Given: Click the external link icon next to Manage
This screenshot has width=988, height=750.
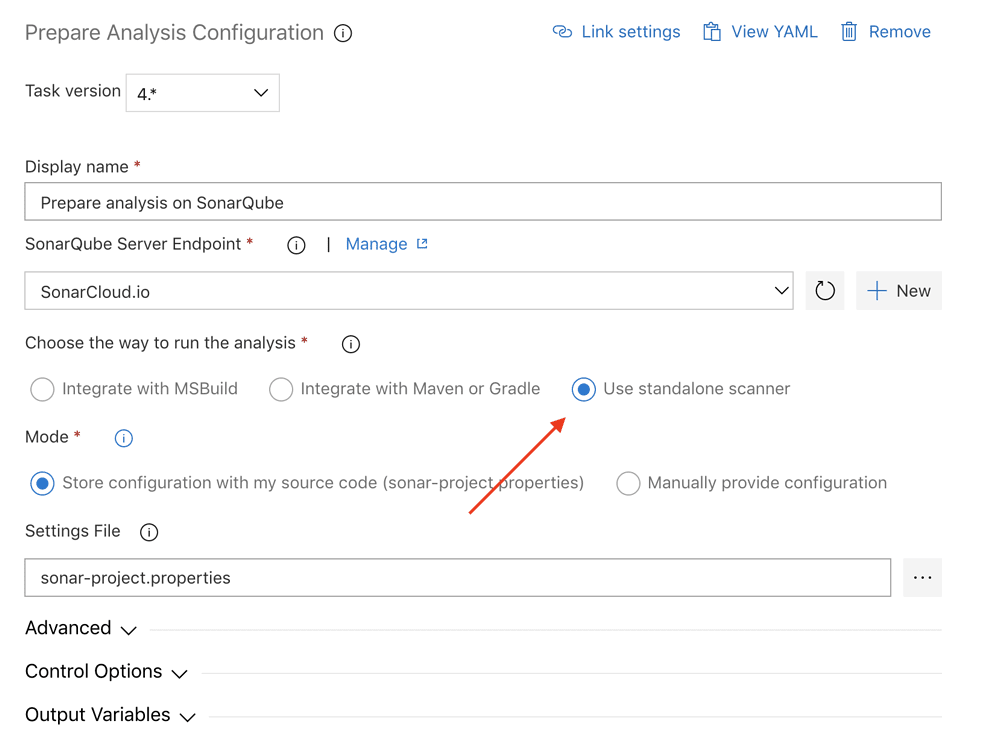Looking at the screenshot, I should [x=422, y=243].
